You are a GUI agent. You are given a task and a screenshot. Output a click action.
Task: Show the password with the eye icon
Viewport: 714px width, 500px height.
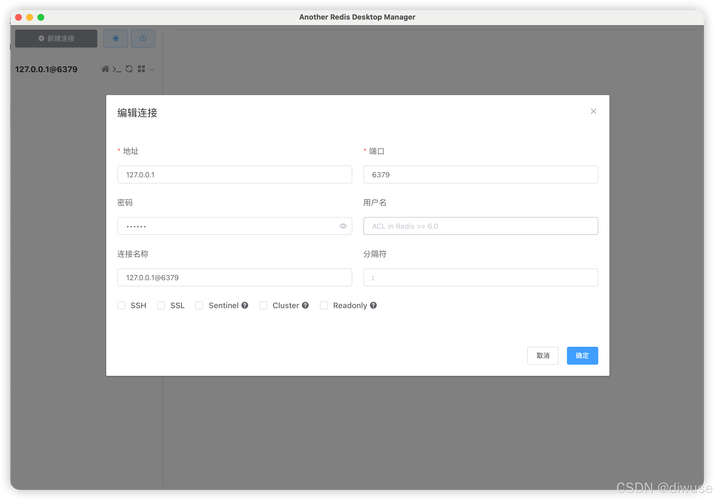tap(343, 226)
